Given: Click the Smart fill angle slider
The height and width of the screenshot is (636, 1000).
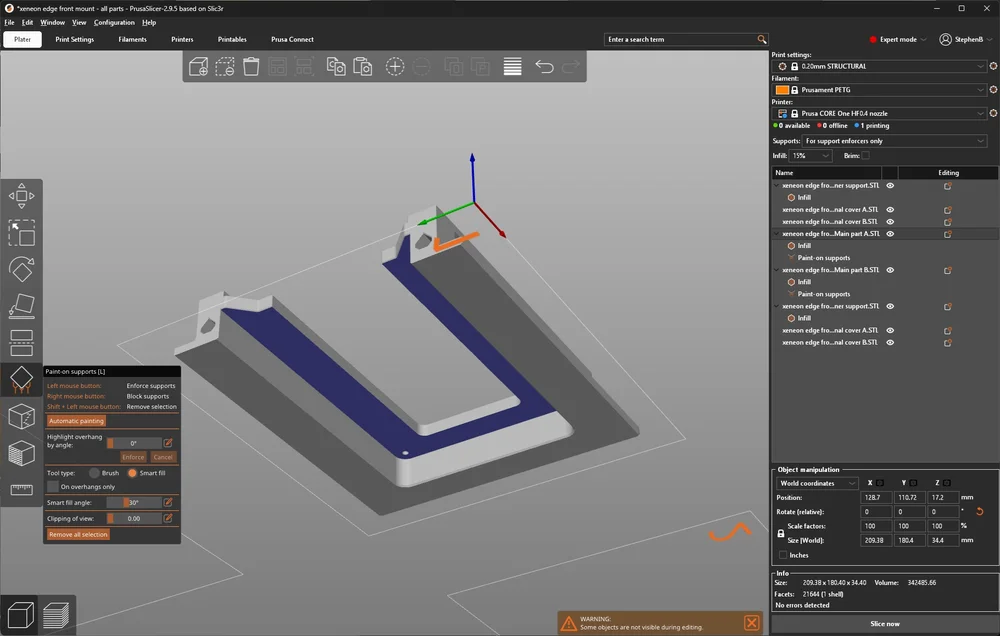Looking at the screenshot, I should click(x=134, y=503).
